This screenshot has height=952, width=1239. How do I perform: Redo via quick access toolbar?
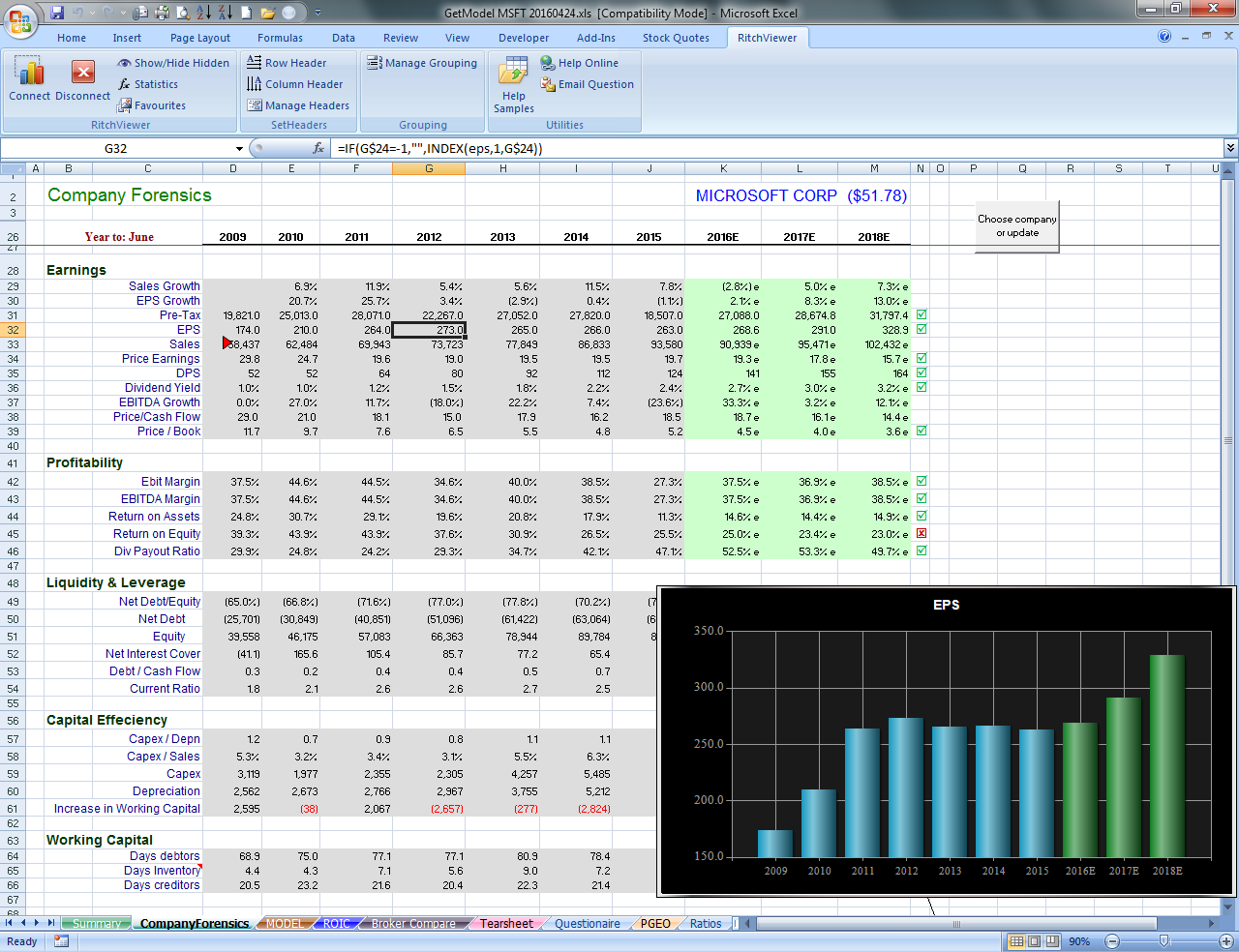click(x=107, y=13)
